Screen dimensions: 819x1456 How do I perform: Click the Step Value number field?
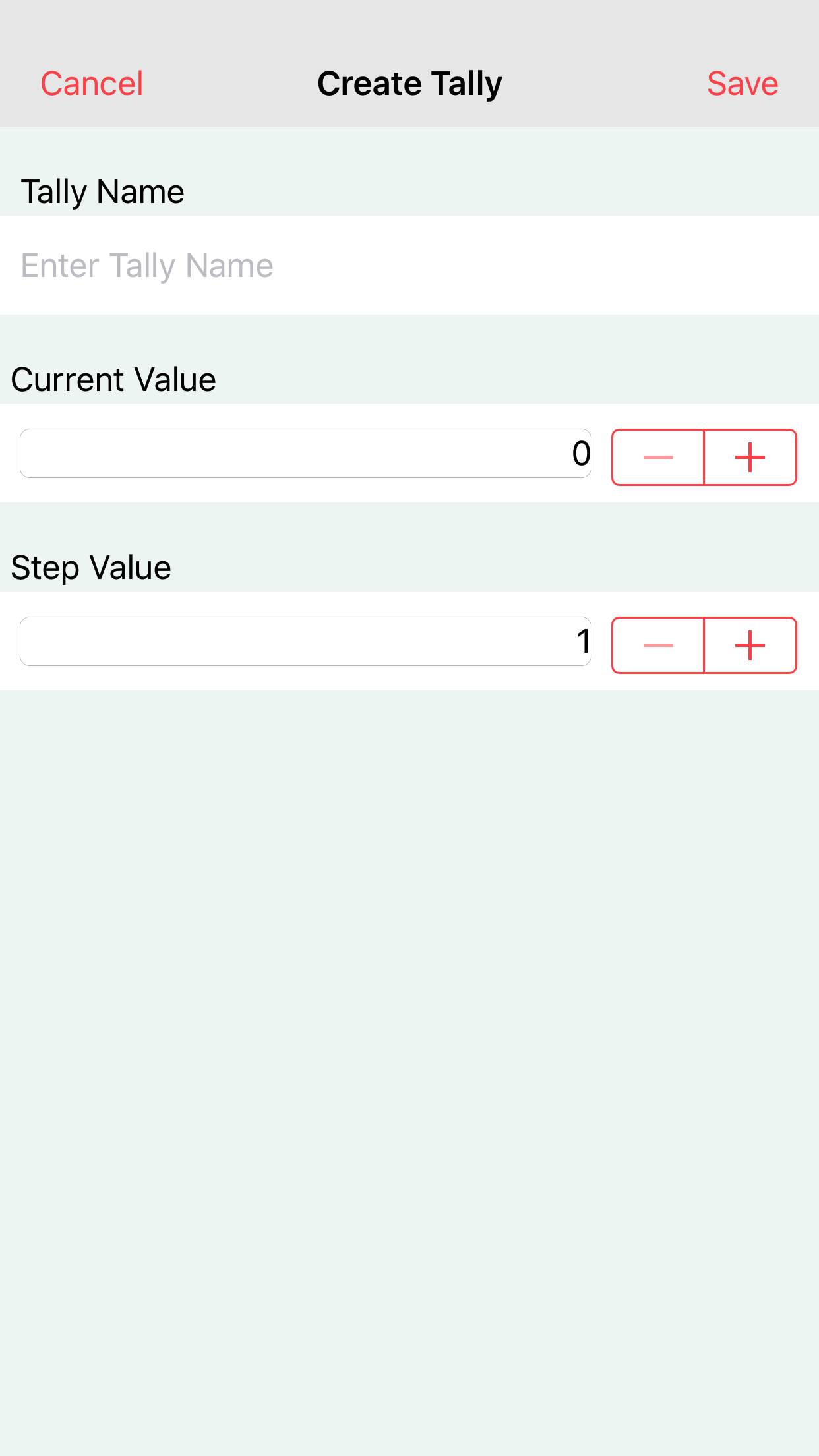tap(305, 642)
